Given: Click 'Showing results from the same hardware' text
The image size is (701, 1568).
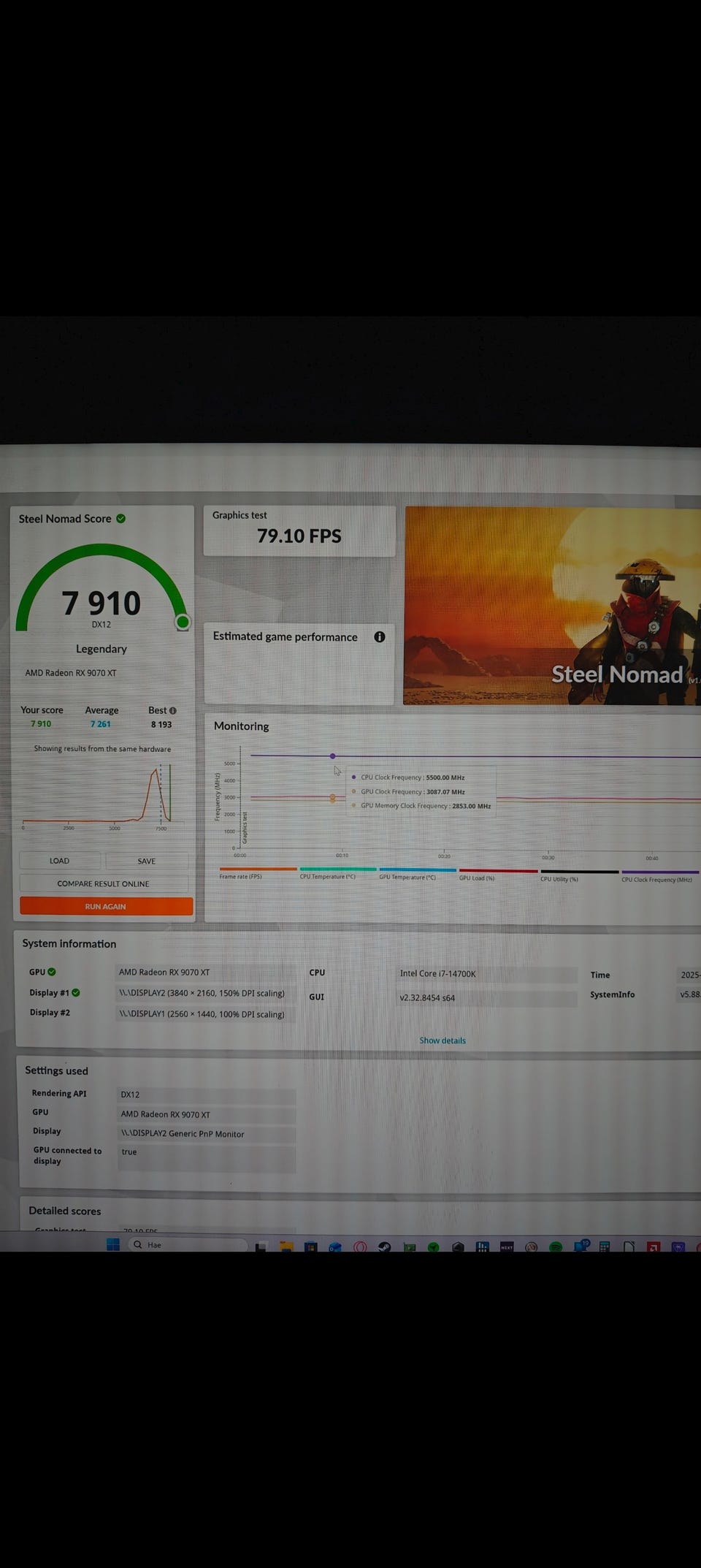Looking at the screenshot, I should [102, 749].
